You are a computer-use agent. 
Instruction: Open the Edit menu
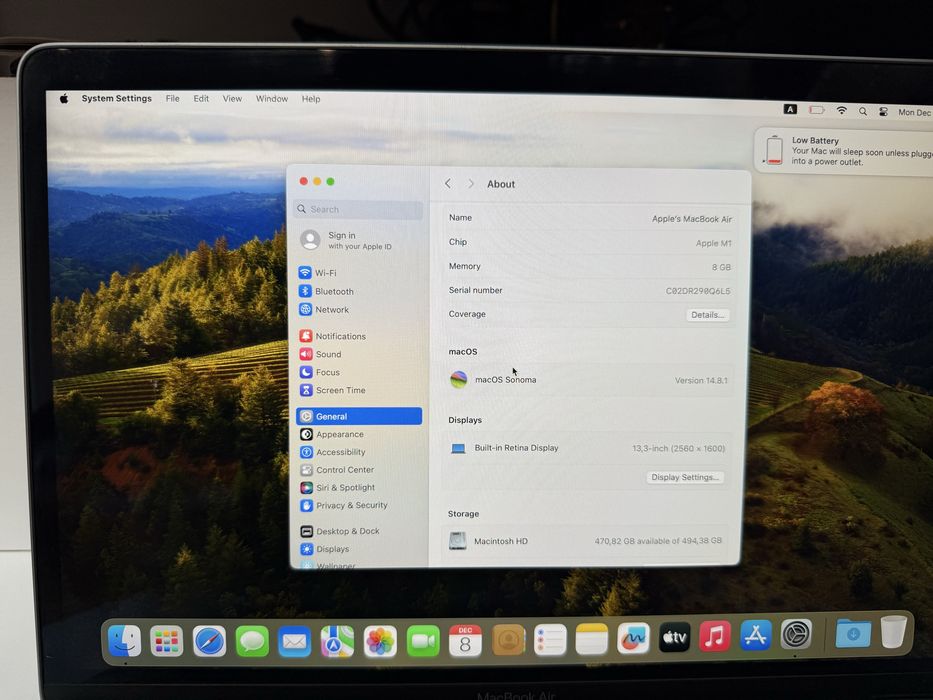(201, 98)
